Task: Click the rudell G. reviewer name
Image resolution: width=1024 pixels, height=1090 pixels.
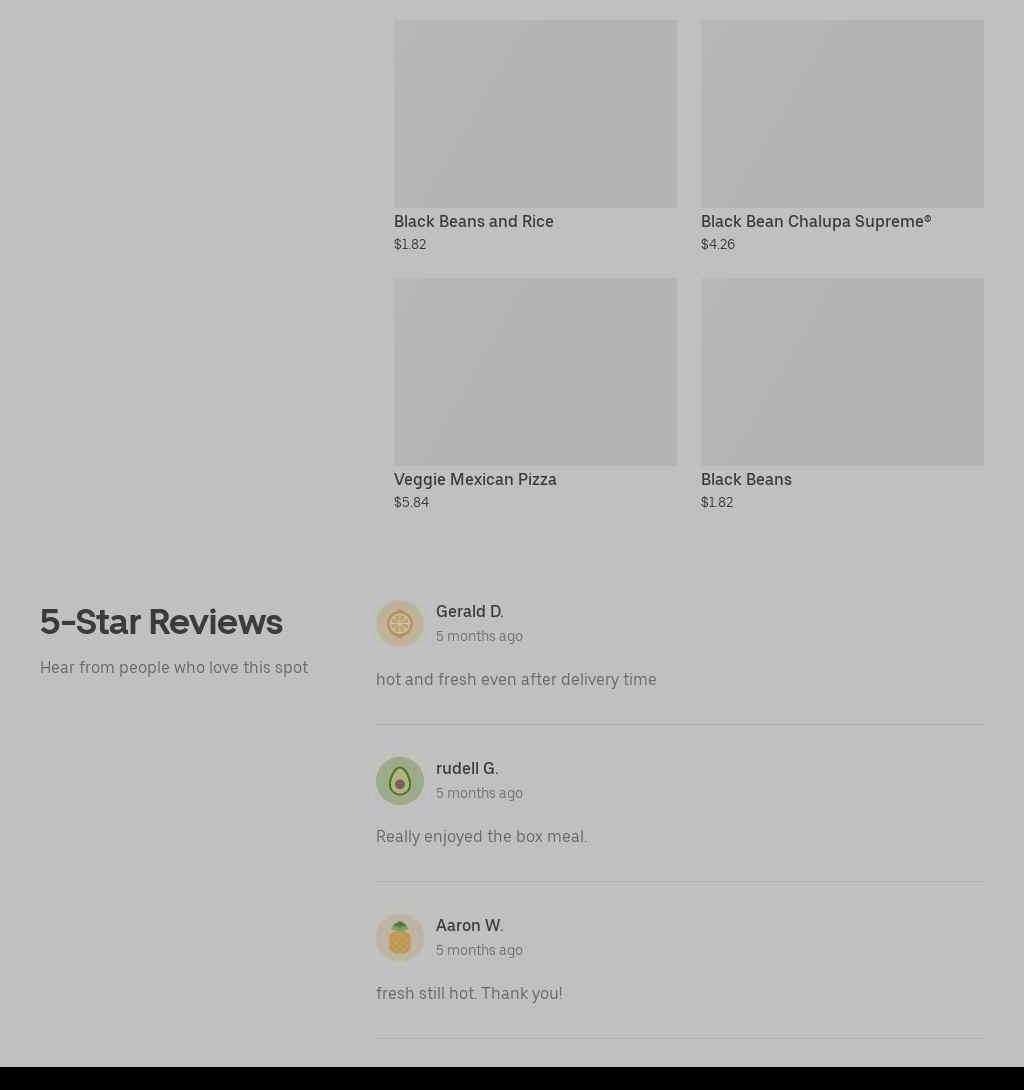Action: point(466,768)
